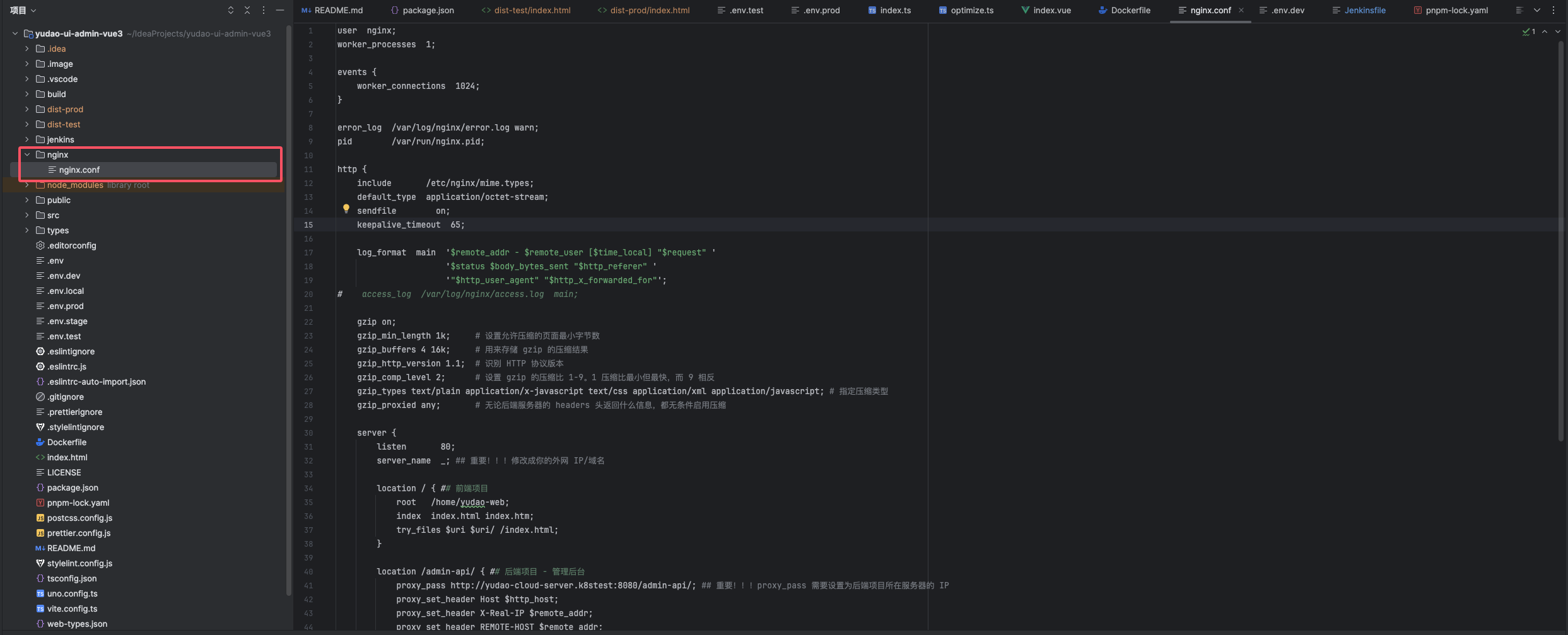Screen dimensions: 1568x635
Task: Expand the types folder
Action: click(x=26, y=230)
